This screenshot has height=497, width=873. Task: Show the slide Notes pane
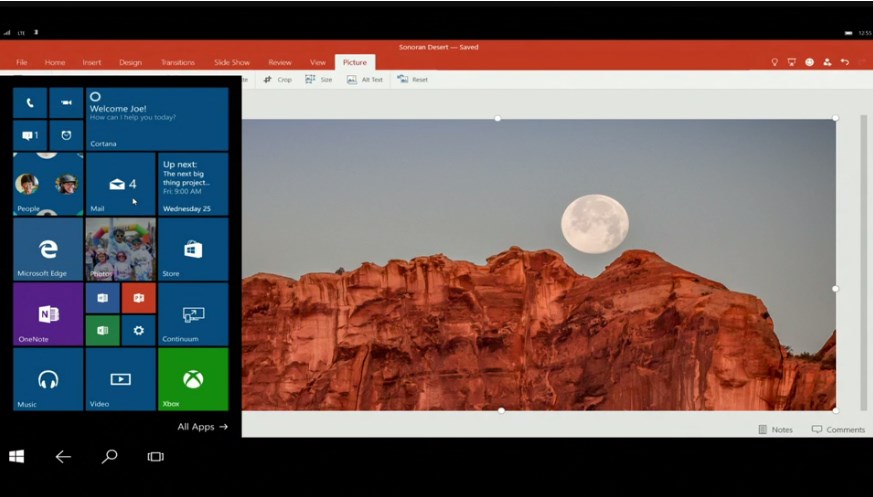[775, 429]
